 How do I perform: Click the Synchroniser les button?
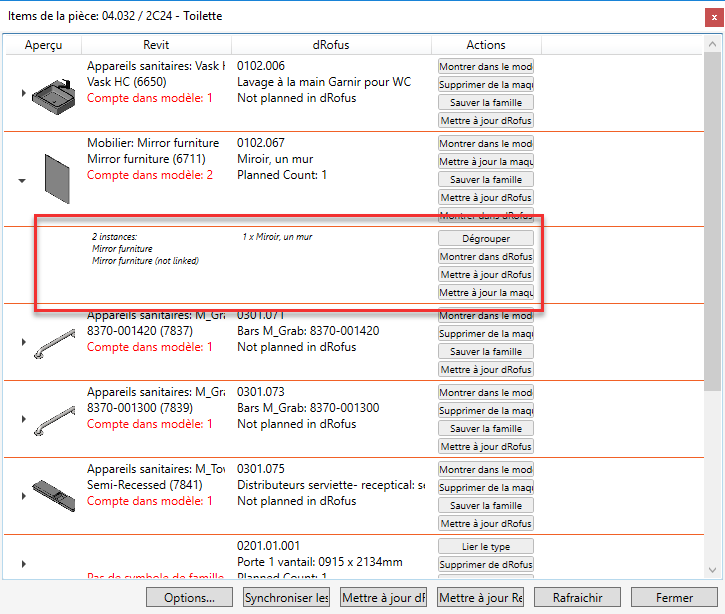pos(286,598)
